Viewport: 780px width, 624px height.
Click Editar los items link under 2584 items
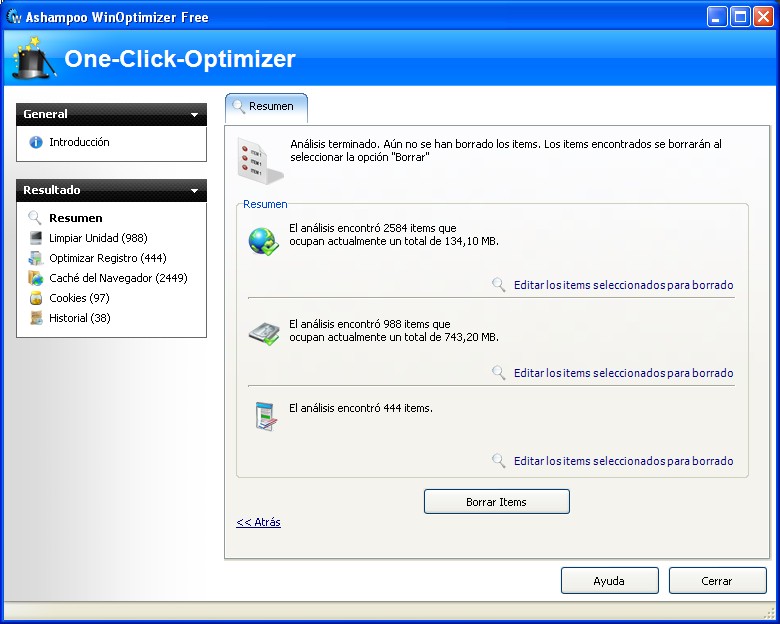[623, 285]
